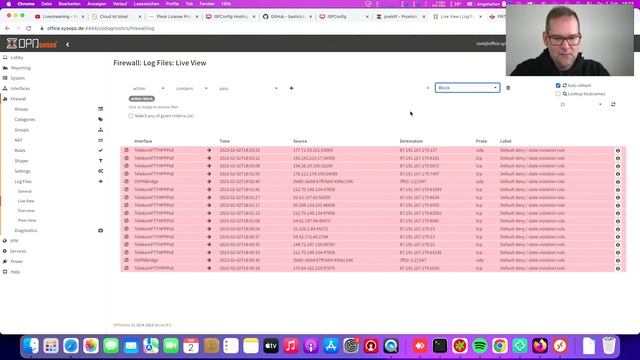Click the Destination column header

[411, 141]
